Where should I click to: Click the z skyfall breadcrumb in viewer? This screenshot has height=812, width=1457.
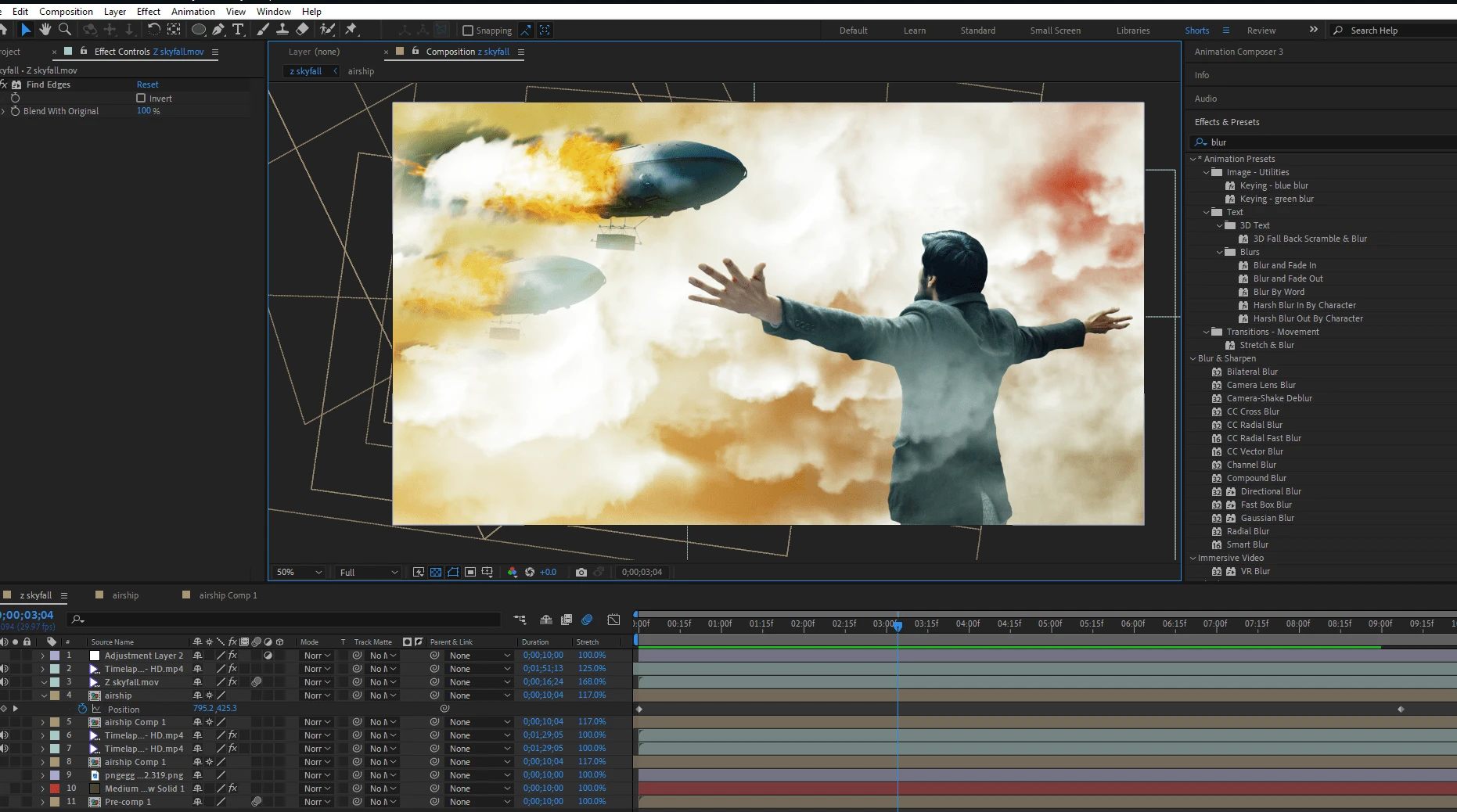point(305,71)
